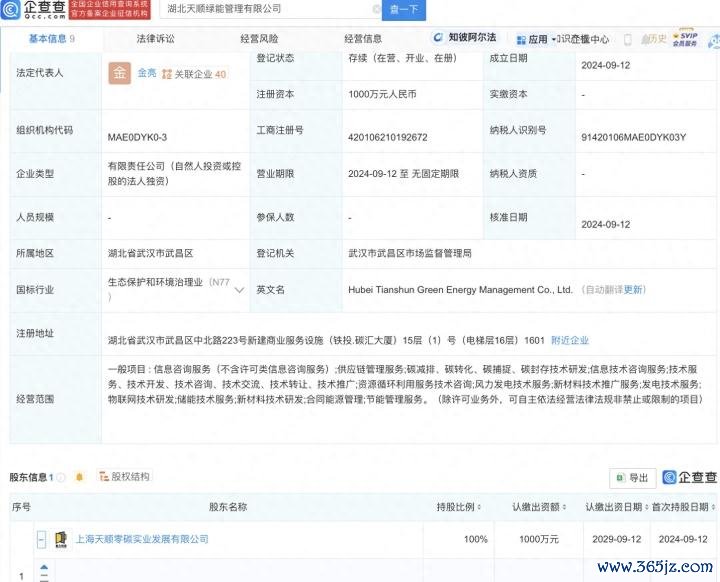Click the 股东名称 column header
This screenshot has height=582, width=720.
tap(228, 507)
